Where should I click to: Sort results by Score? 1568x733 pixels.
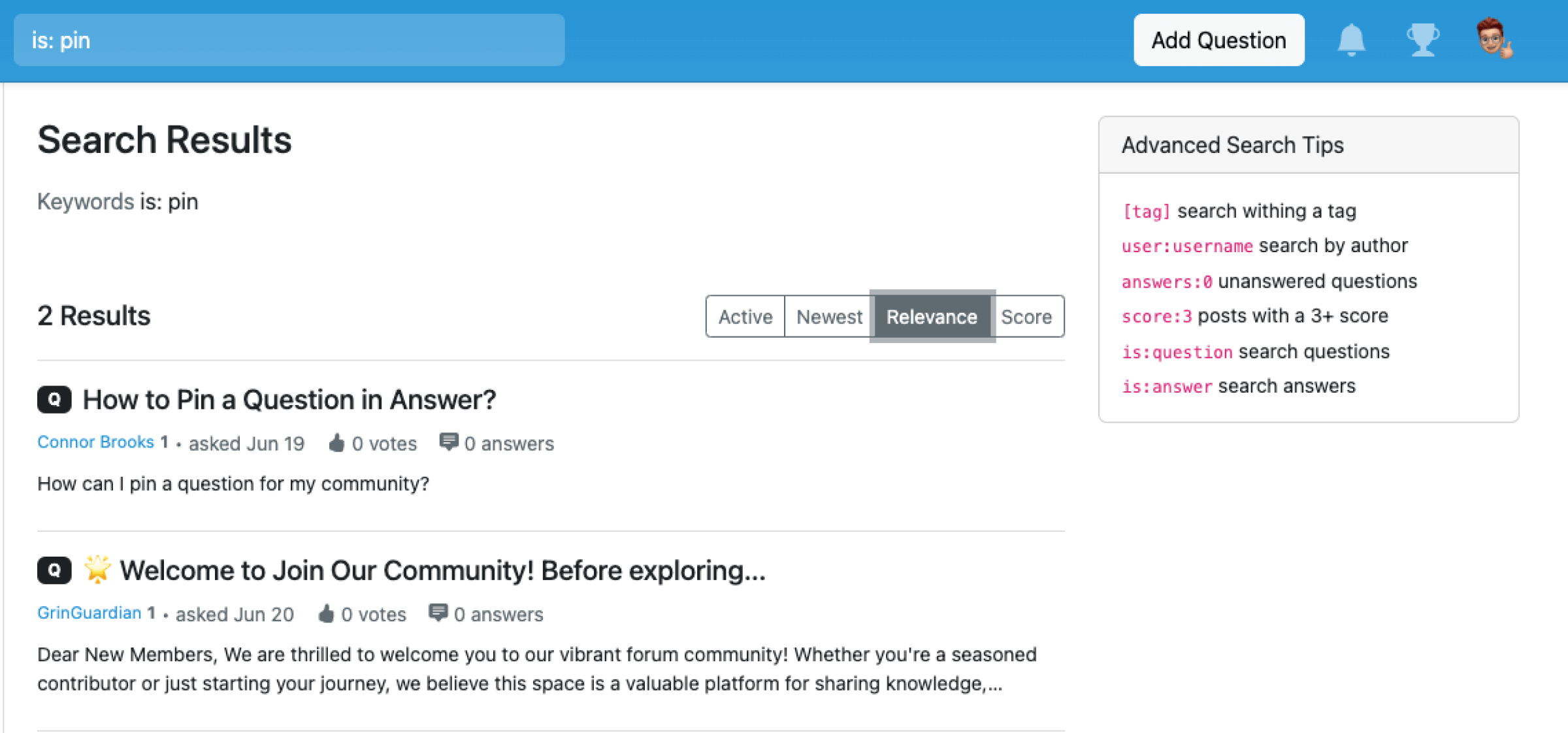(x=1026, y=317)
